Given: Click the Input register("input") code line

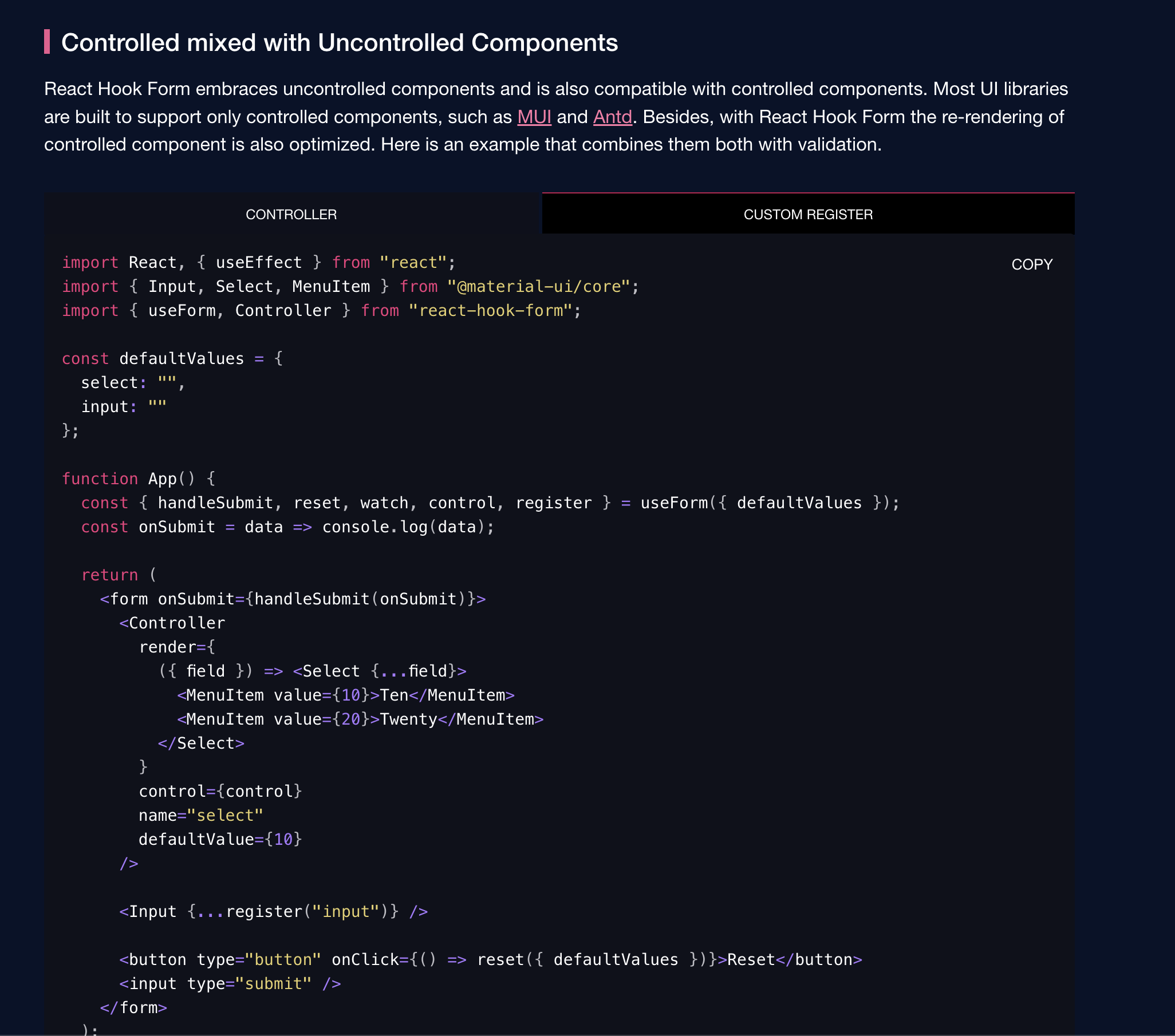Looking at the screenshot, I should point(273,911).
